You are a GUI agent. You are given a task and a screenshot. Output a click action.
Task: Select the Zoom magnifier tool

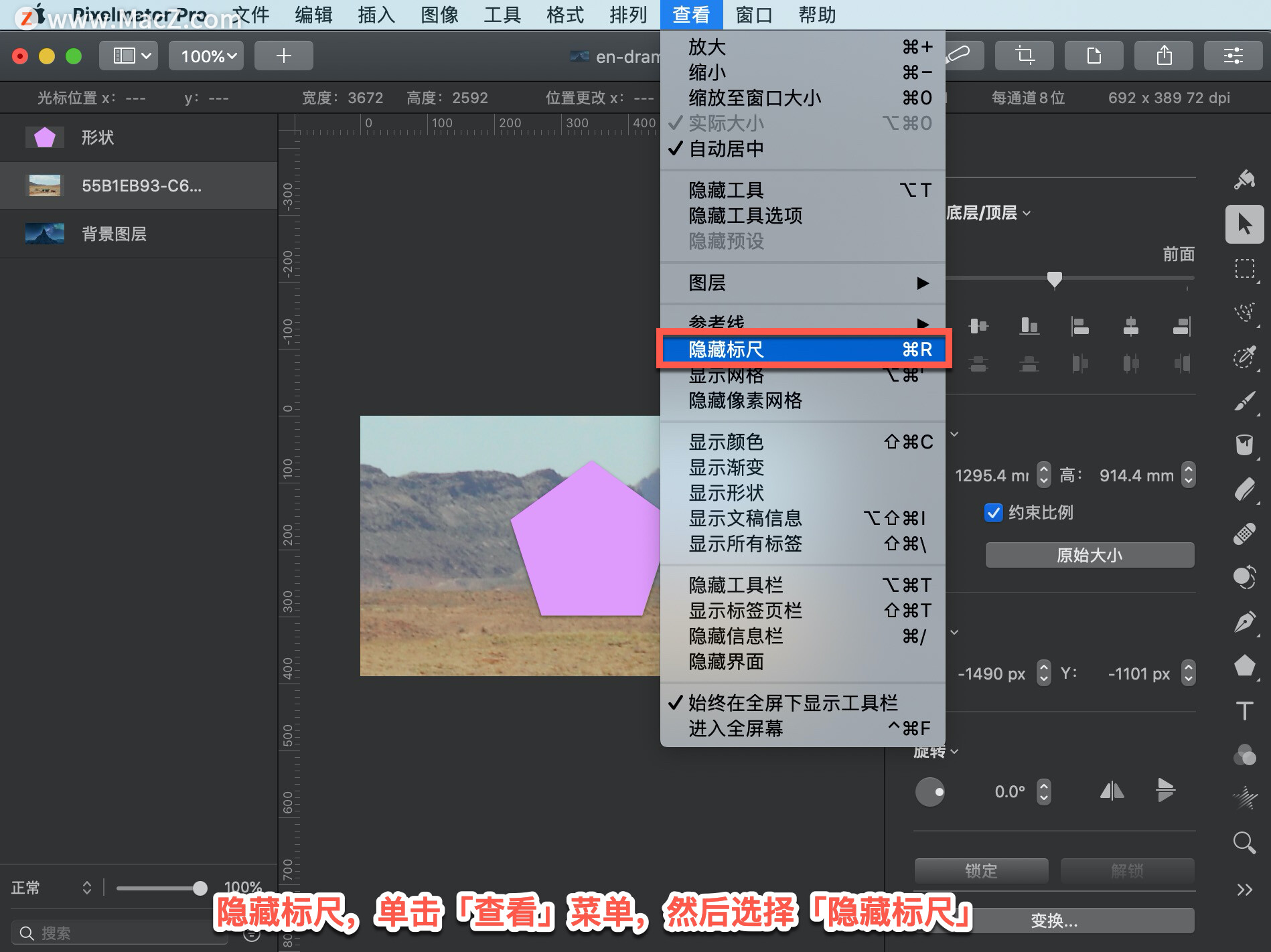(1244, 842)
